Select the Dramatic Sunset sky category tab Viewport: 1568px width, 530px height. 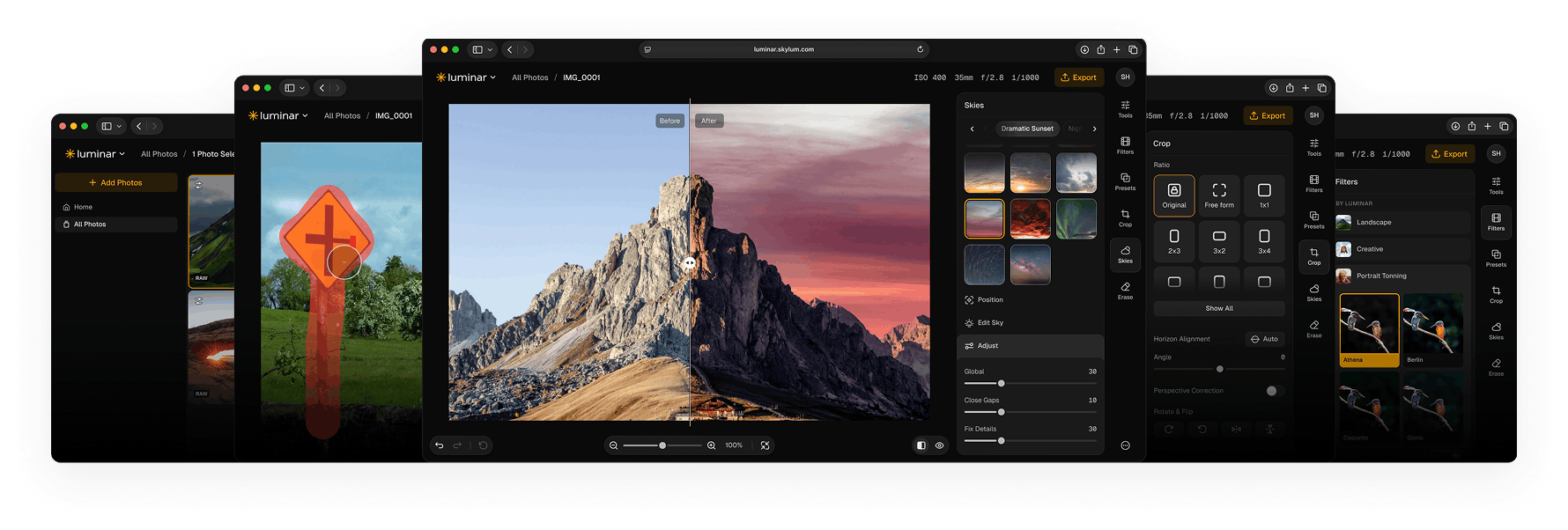[1027, 129]
